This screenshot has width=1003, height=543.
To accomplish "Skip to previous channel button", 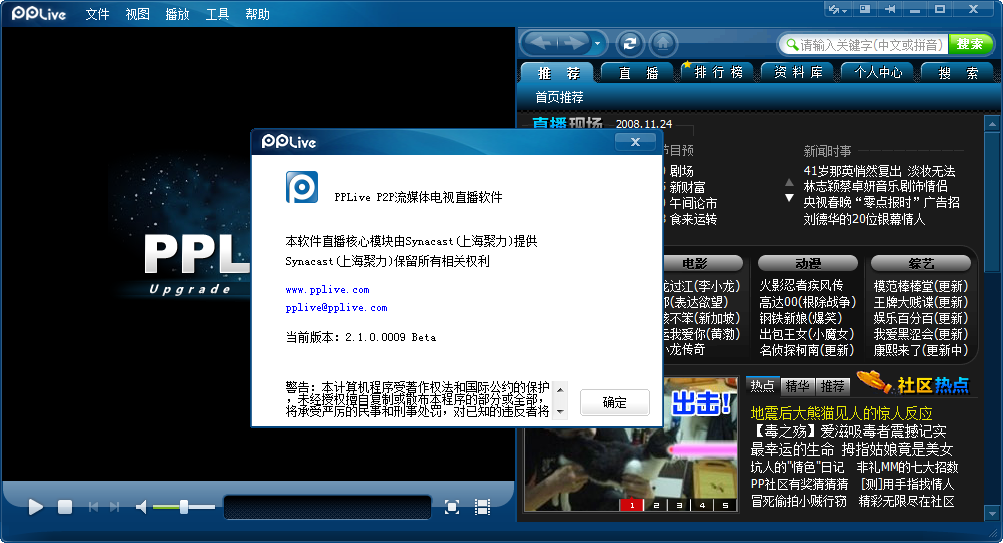I will [x=93, y=507].
